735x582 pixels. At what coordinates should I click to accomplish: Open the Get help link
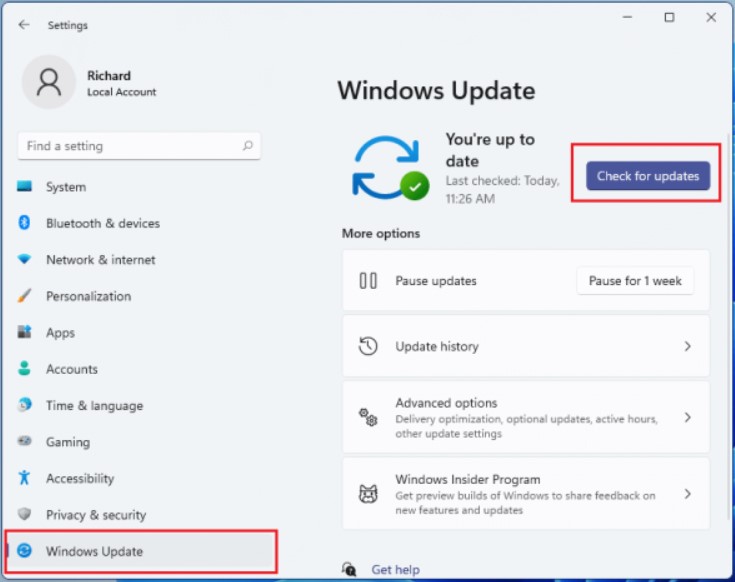[395, 569]
